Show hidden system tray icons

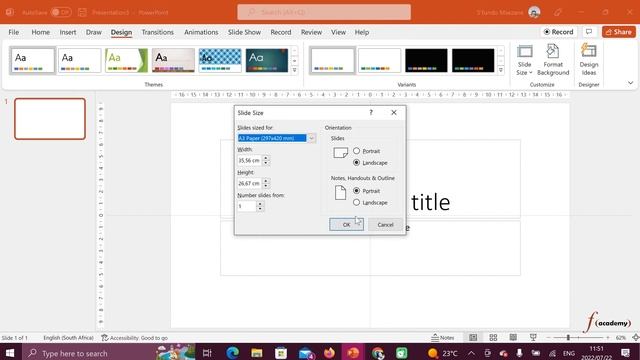coord(471,353)
